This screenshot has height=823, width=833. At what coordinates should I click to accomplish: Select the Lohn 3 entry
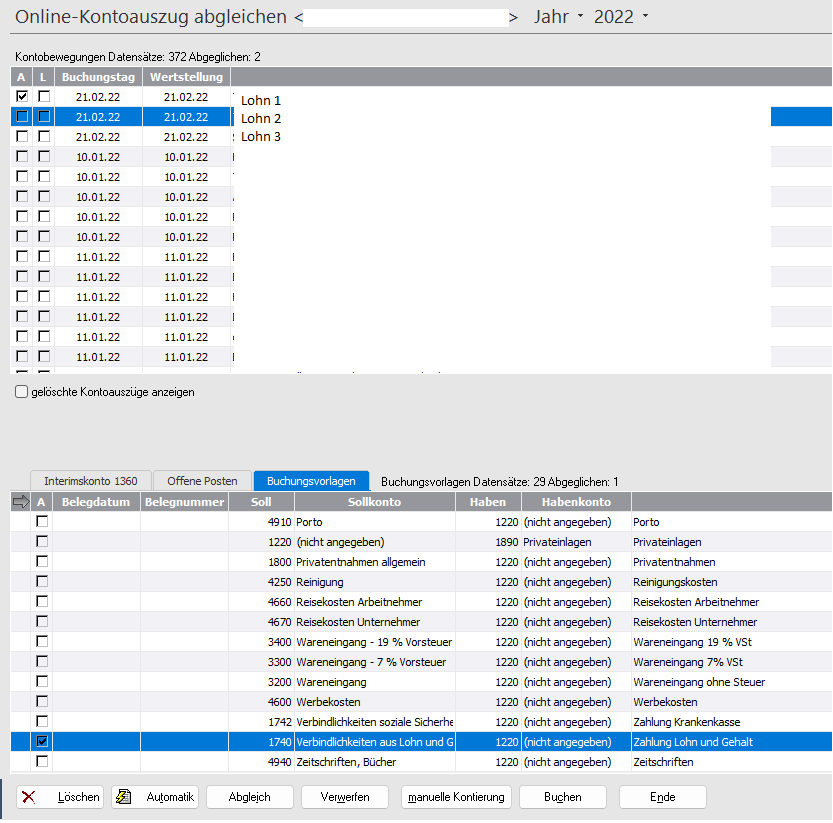click(261, 137)
